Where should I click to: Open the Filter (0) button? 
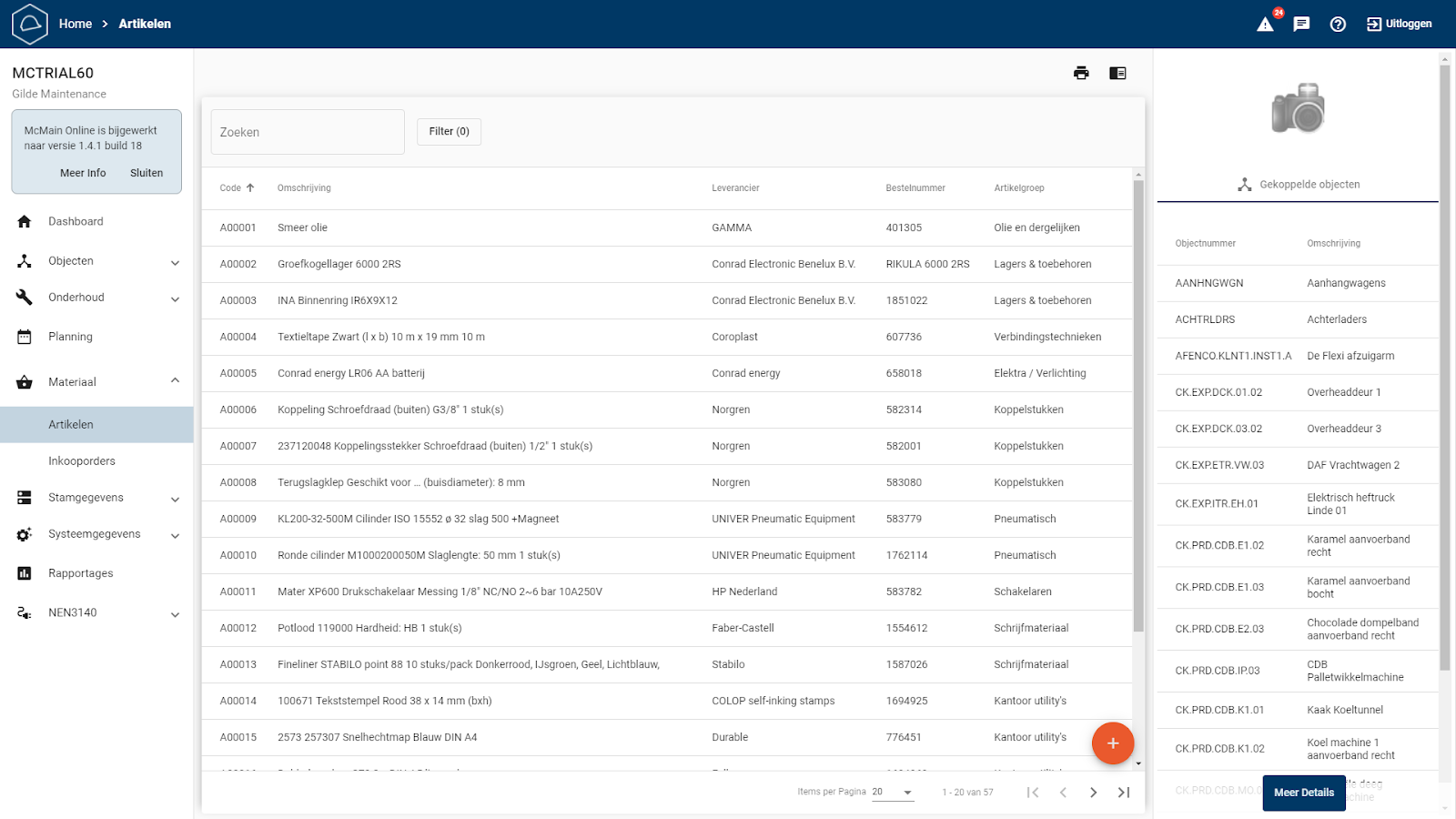point(449,132)
